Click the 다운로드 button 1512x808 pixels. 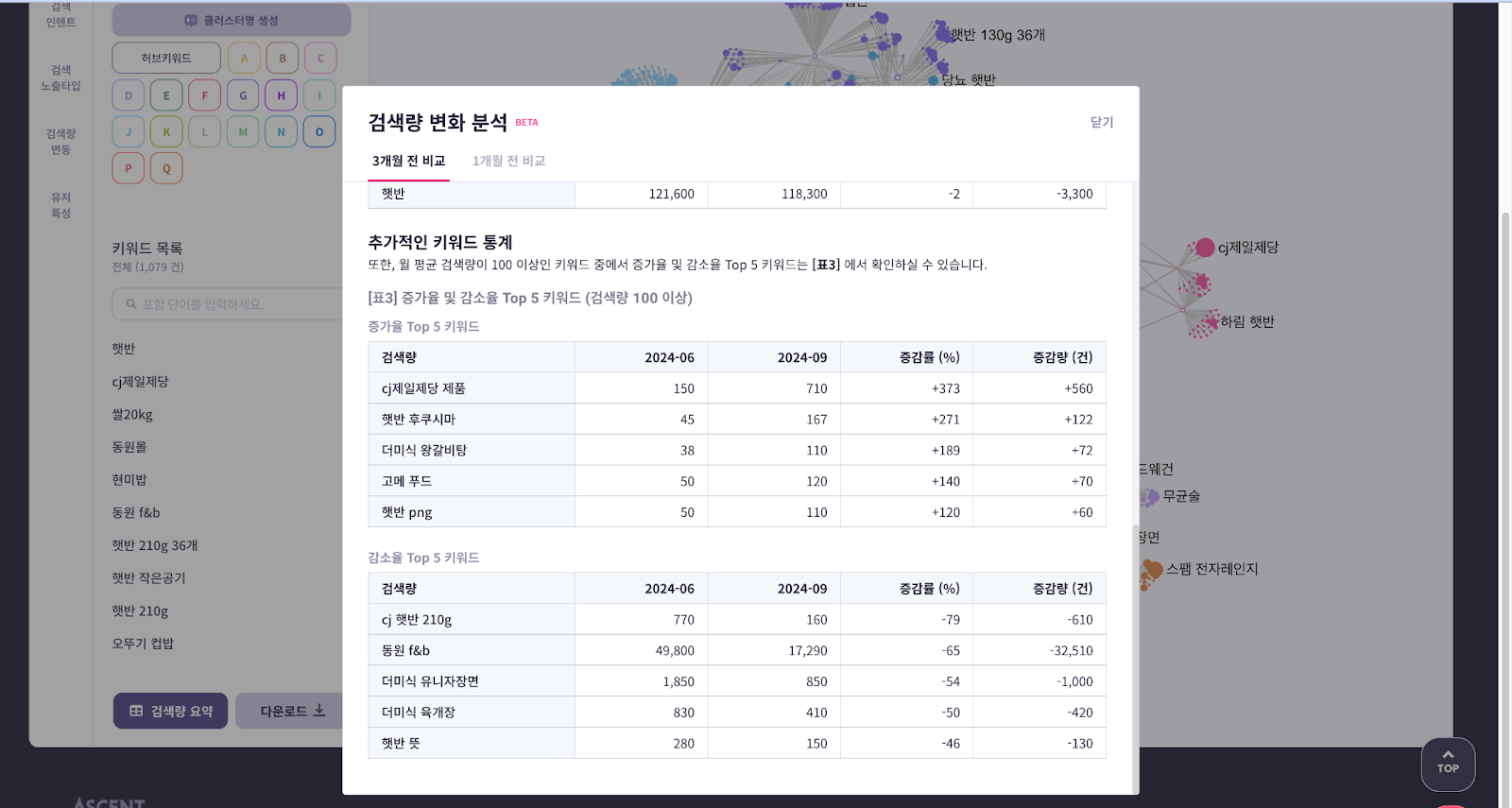288,711
